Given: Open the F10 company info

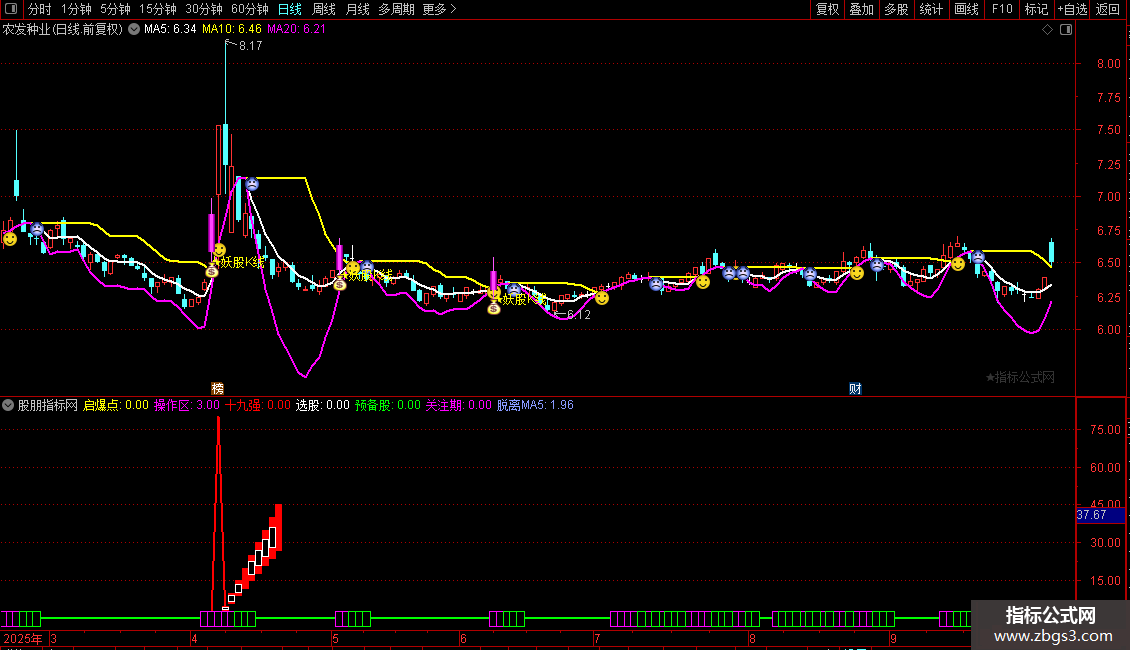Looking at the screenshot, I should click(x=1001, y=9).
